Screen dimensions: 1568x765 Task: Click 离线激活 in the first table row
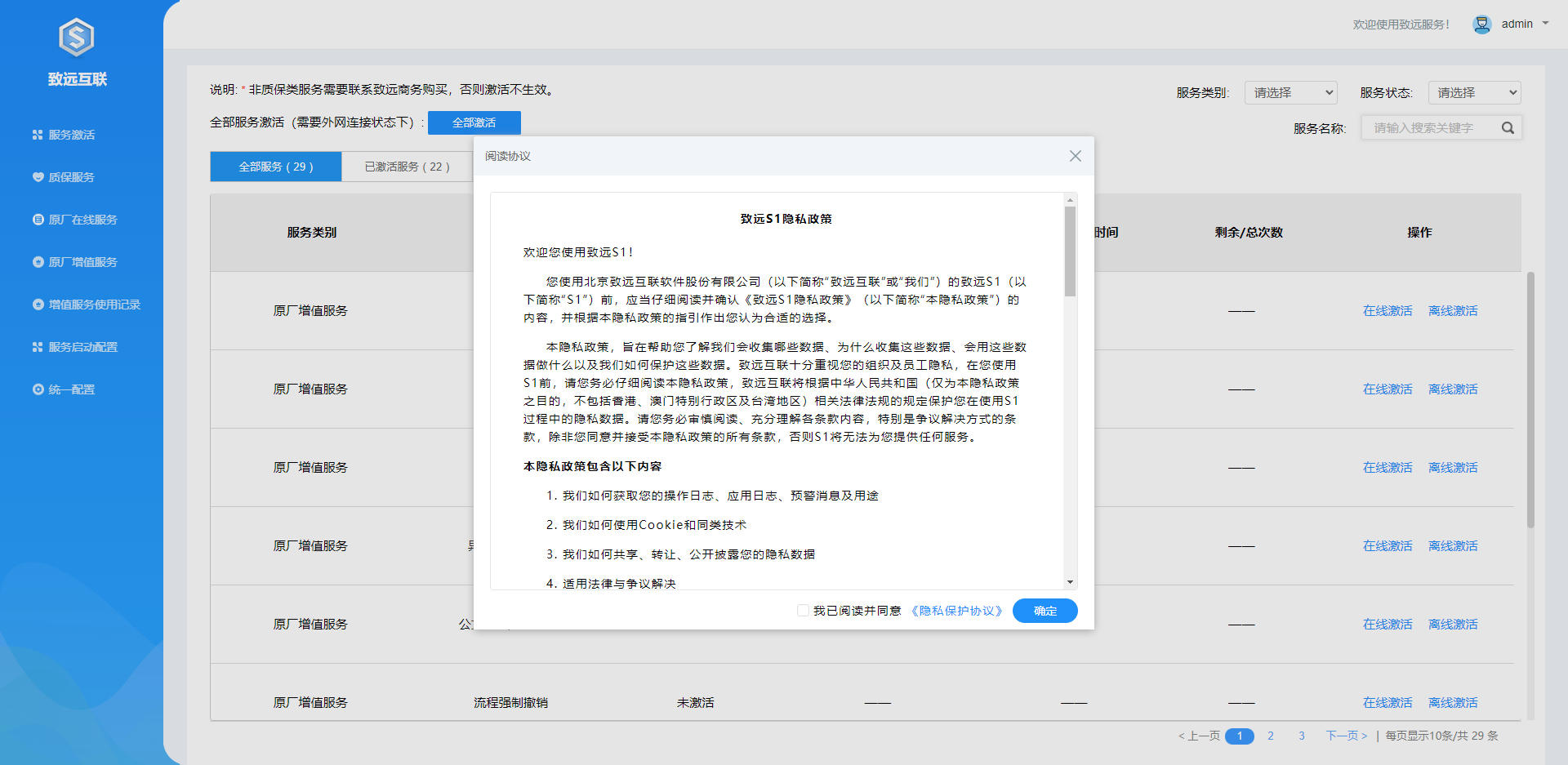(x=1453, y=311)
